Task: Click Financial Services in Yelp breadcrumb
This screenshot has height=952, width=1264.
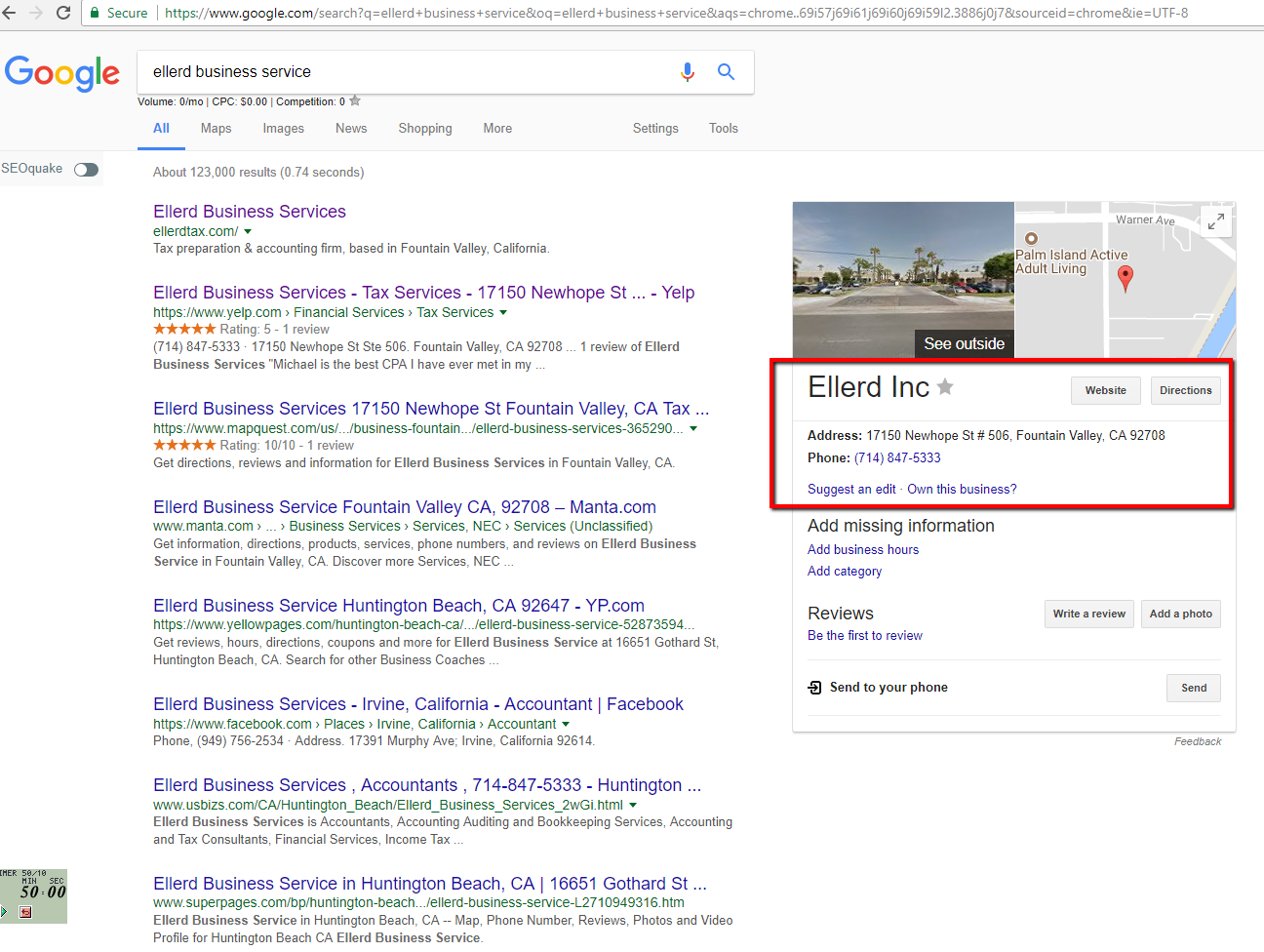Action: 349,313
